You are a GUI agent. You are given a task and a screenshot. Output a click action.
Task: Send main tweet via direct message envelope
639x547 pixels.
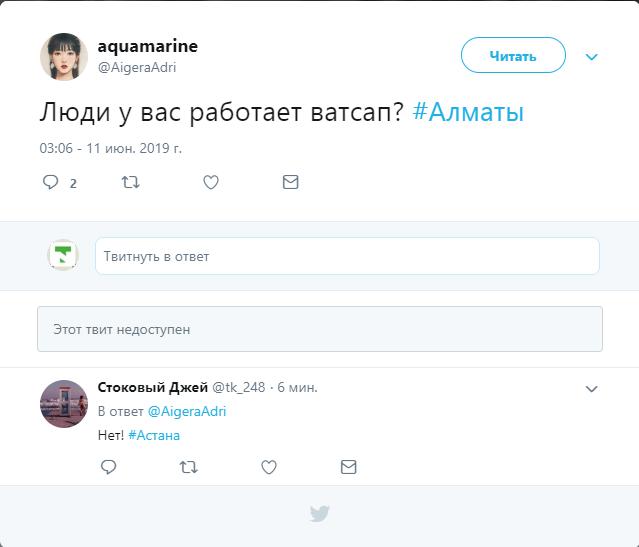point(291,182)
